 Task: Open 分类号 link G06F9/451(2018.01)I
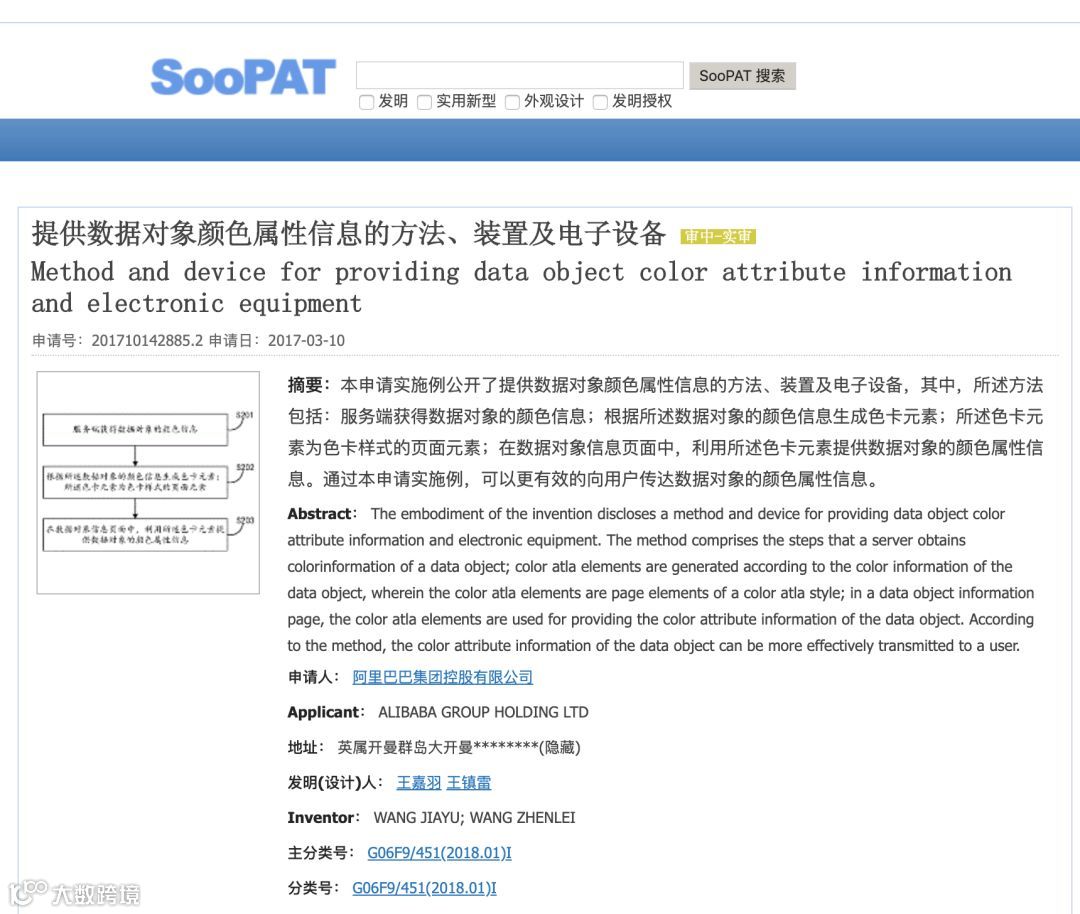pos(424,888)
